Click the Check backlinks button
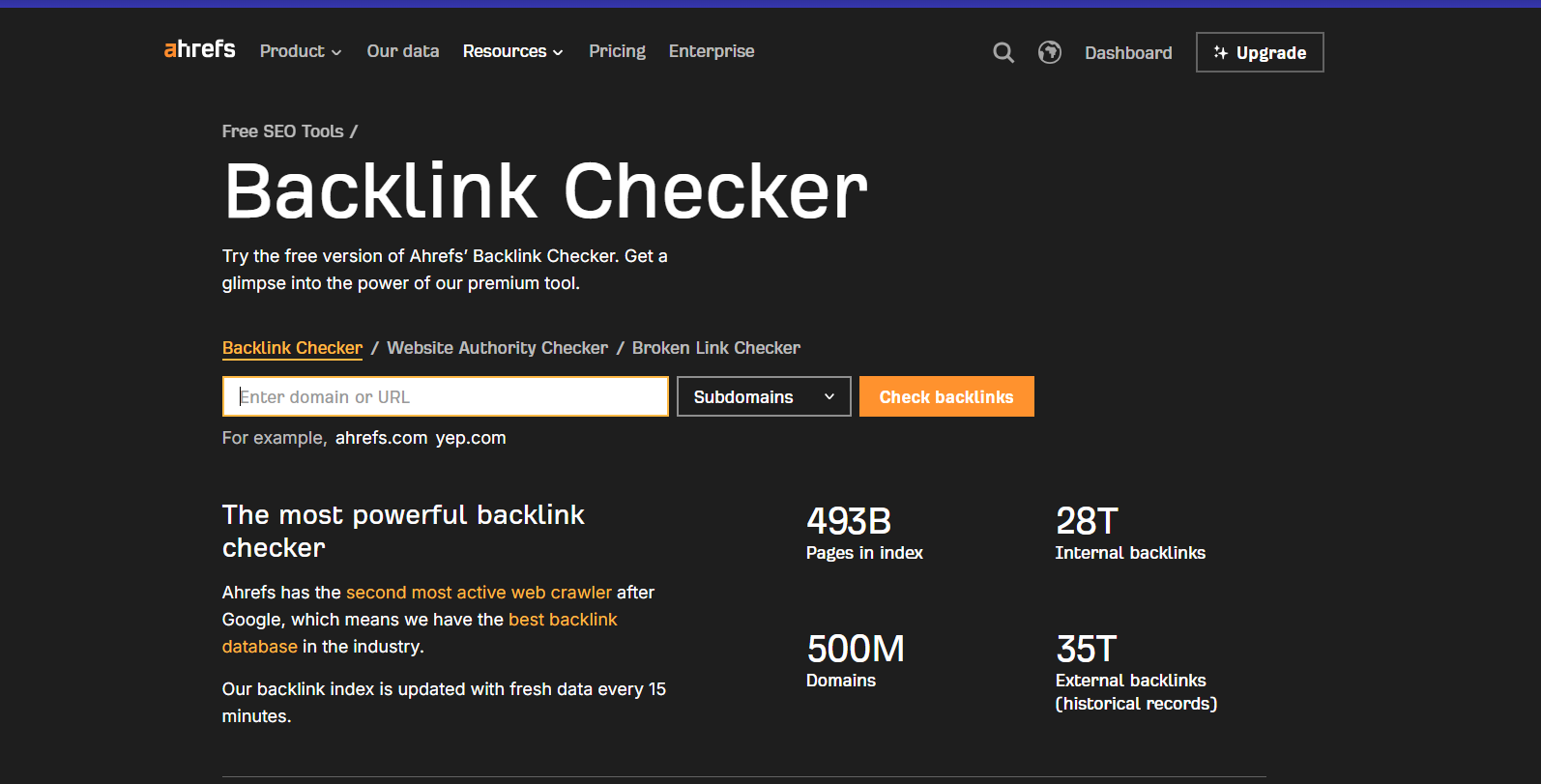Viewport: 1541px width, 784px height. tap(946, 396)
